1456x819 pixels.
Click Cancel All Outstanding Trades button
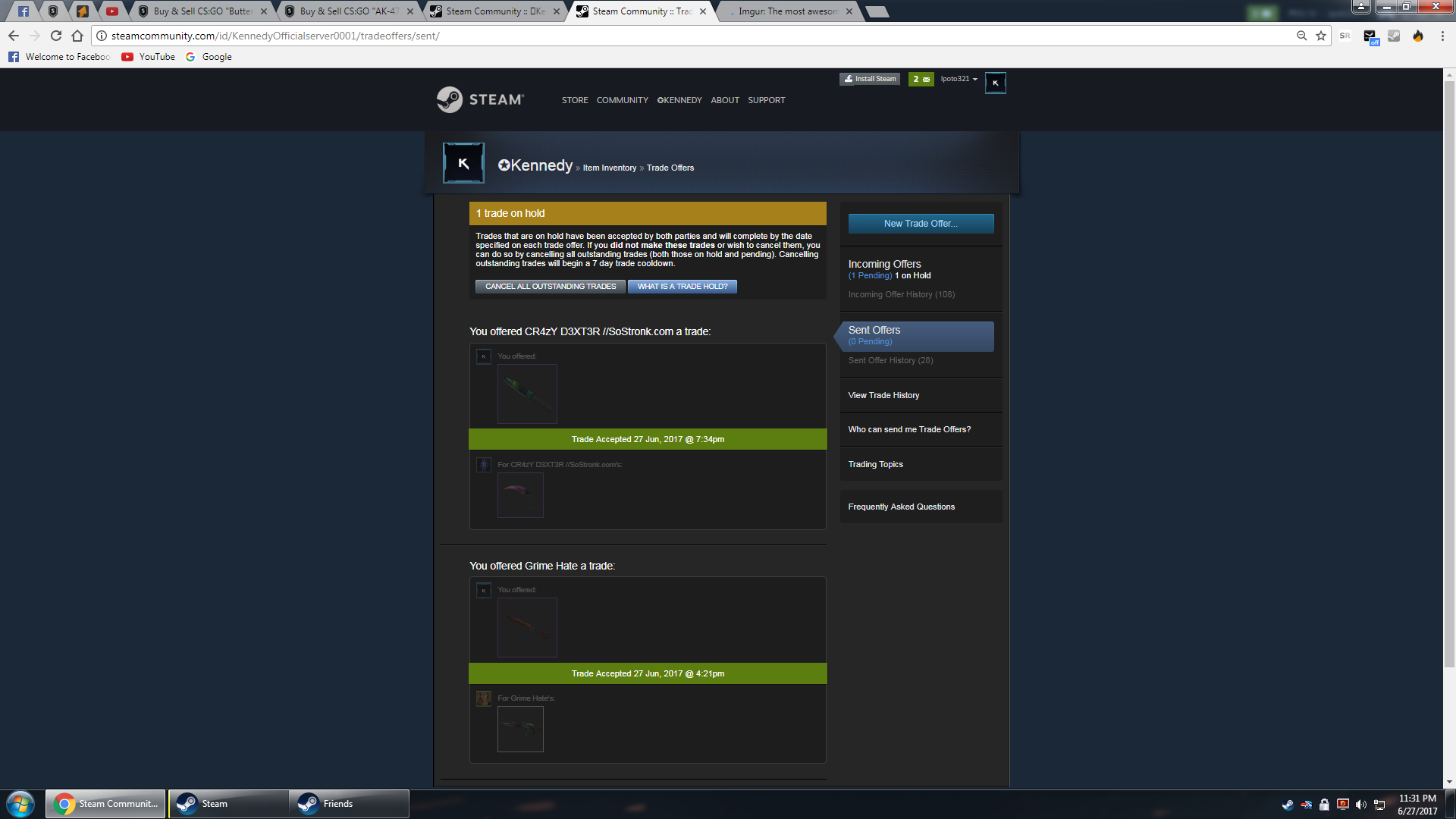point(551,287)
